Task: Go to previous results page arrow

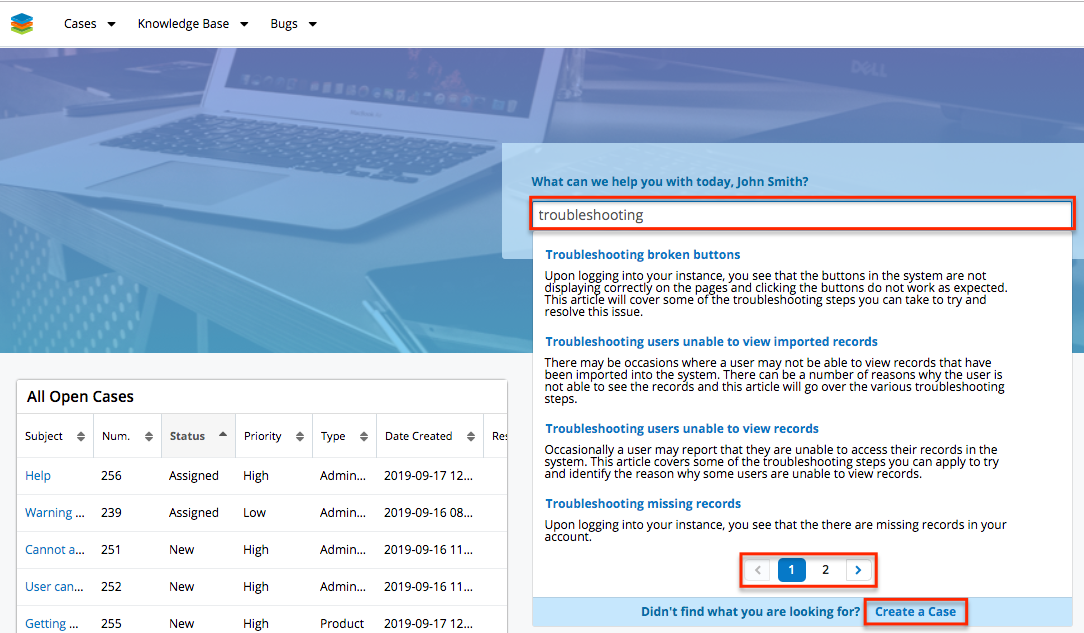Action: click(758, 570)
